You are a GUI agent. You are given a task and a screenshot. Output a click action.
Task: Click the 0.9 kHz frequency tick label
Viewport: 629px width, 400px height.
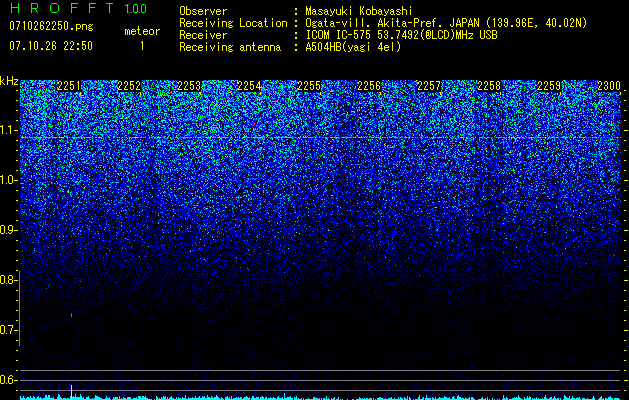[x=7, y=230]
